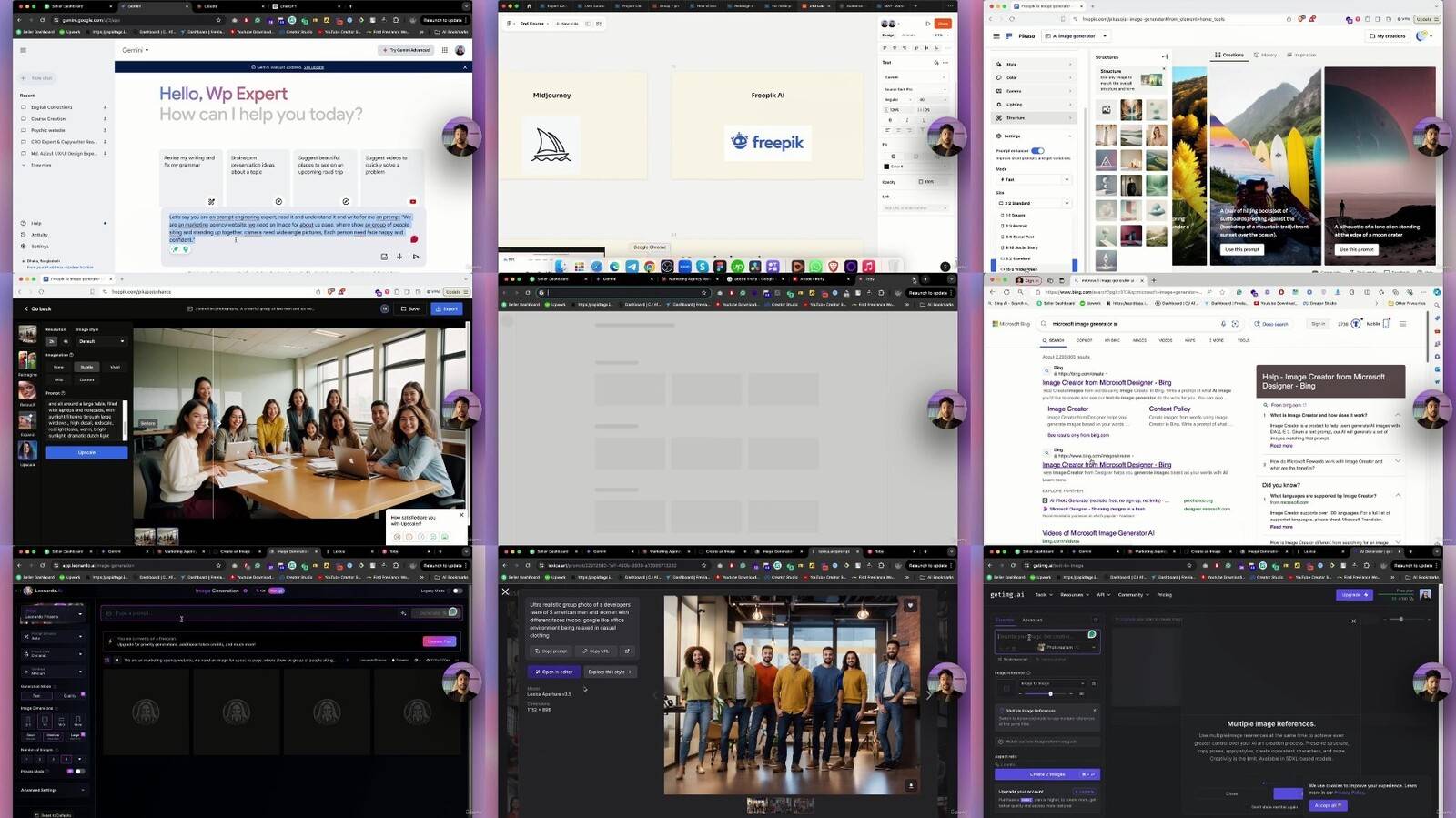
Task: Open the first Image Creator Bing result
Action: (x=1107, y=383)
